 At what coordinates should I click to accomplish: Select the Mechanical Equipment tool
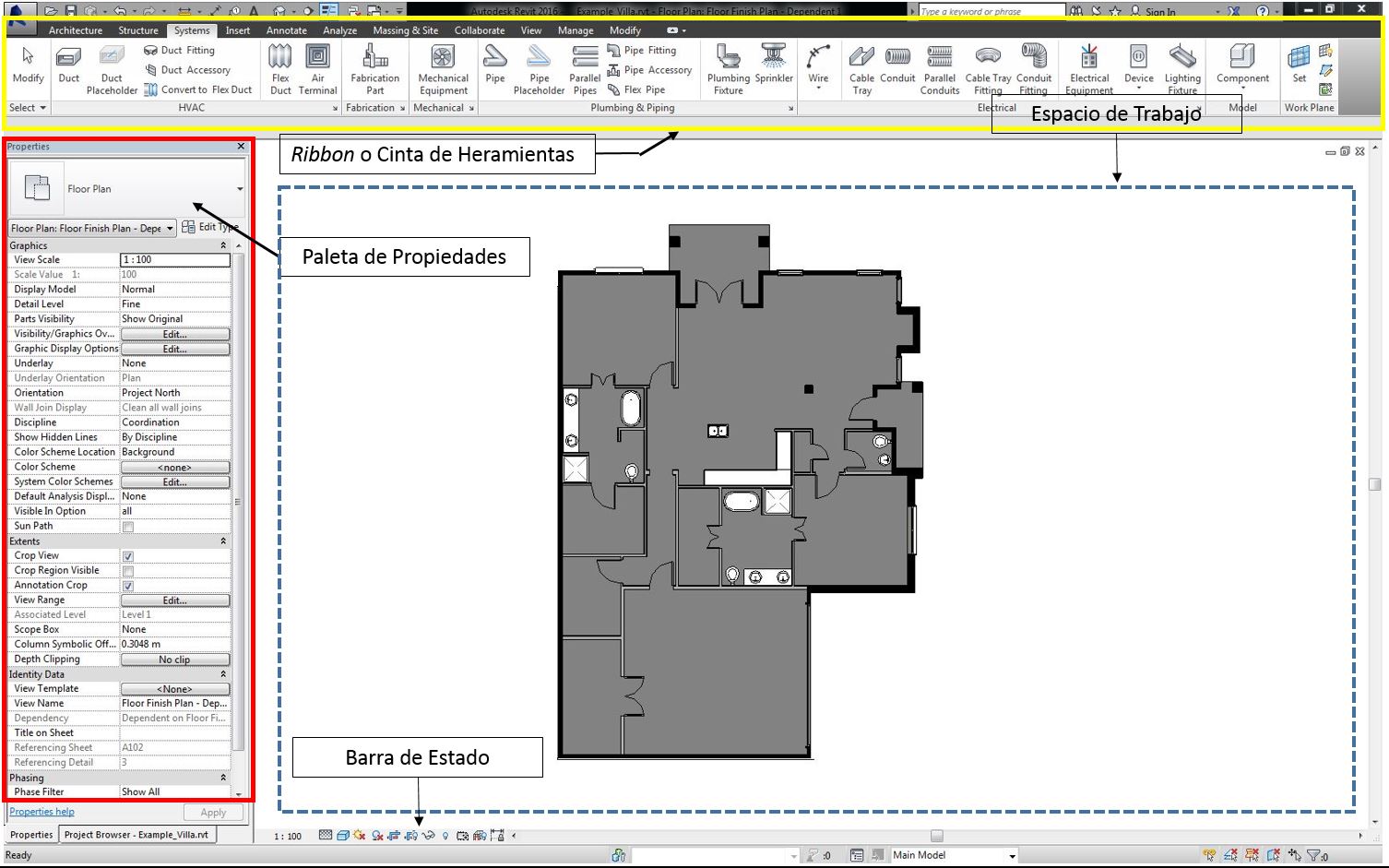pos(443,65)
